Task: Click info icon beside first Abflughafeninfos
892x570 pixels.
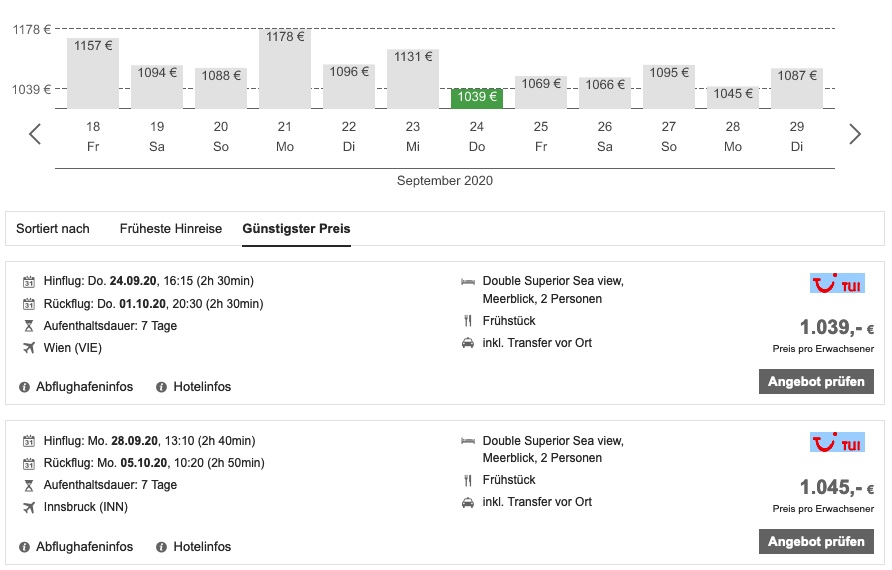Action: tap(25, 387)
